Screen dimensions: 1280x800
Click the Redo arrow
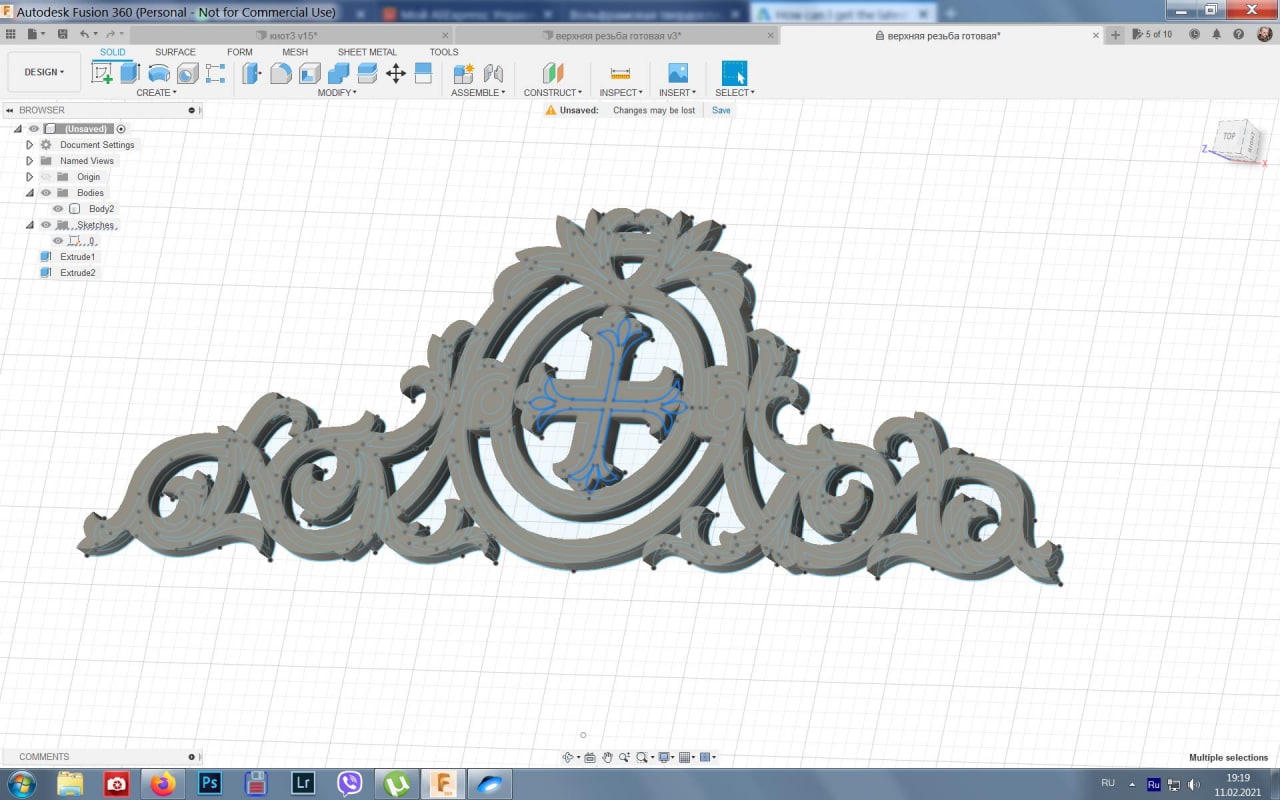[x=110, y=34]
